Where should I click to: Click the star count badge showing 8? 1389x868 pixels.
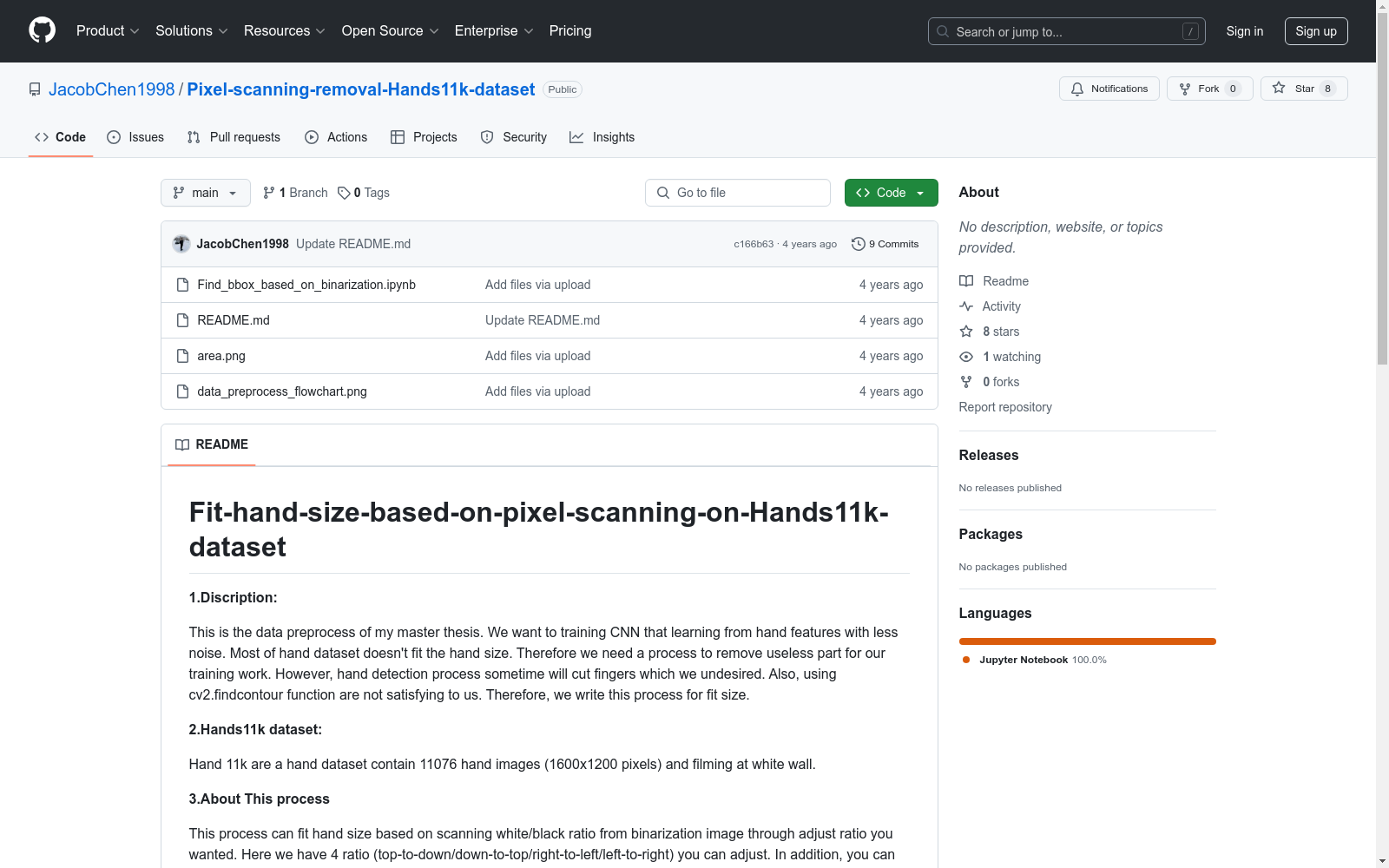pyautogui.click(x=1327, y=89)
